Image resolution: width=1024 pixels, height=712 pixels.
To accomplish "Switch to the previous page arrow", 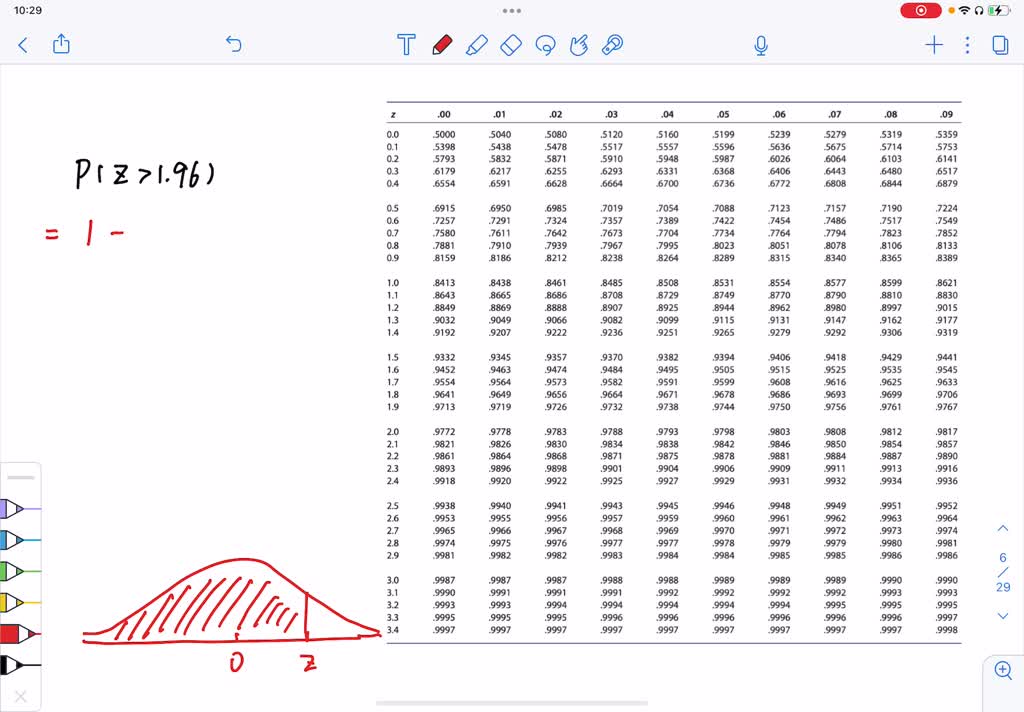I will [1003, 528].
